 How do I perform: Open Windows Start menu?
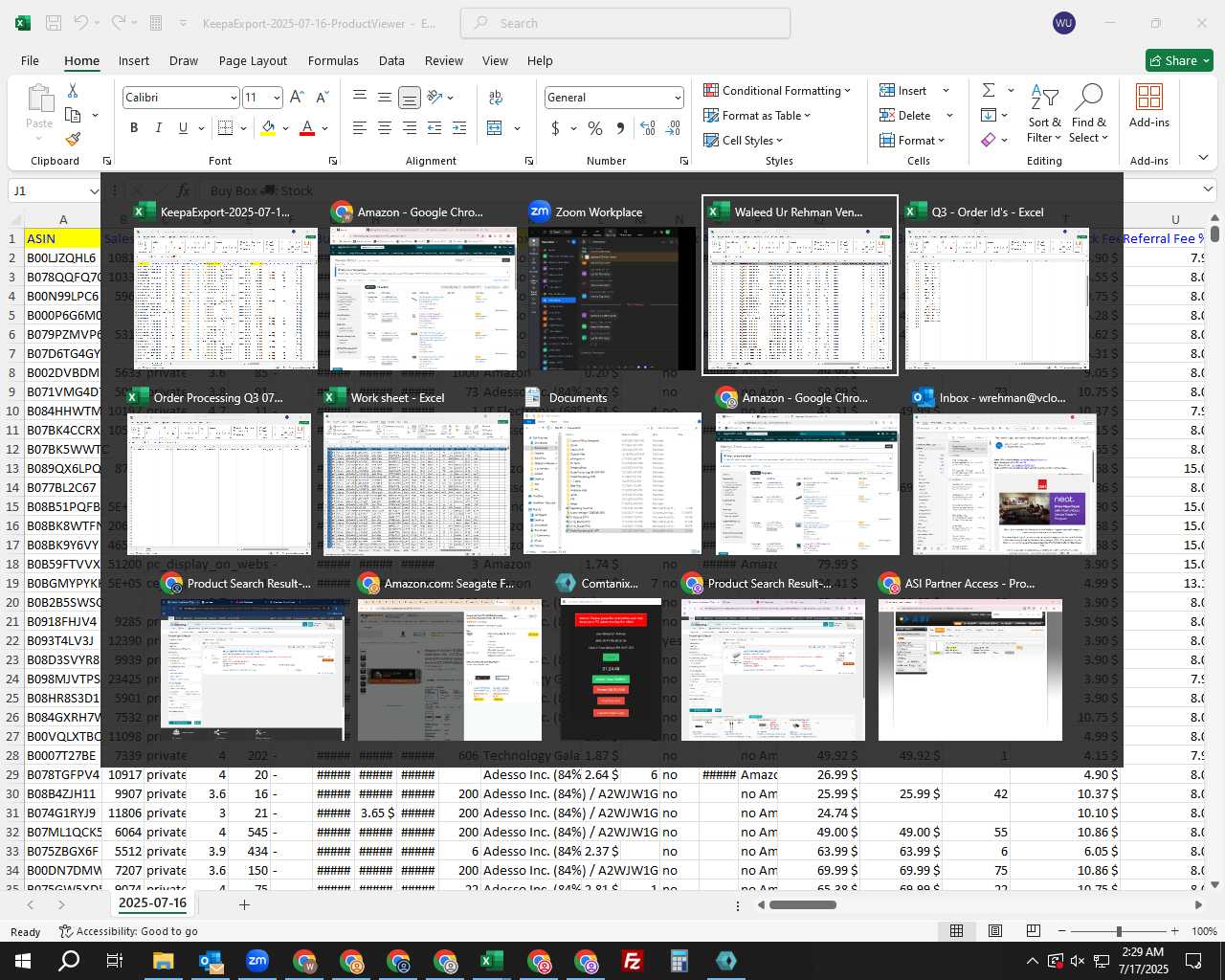pos(23,961)
